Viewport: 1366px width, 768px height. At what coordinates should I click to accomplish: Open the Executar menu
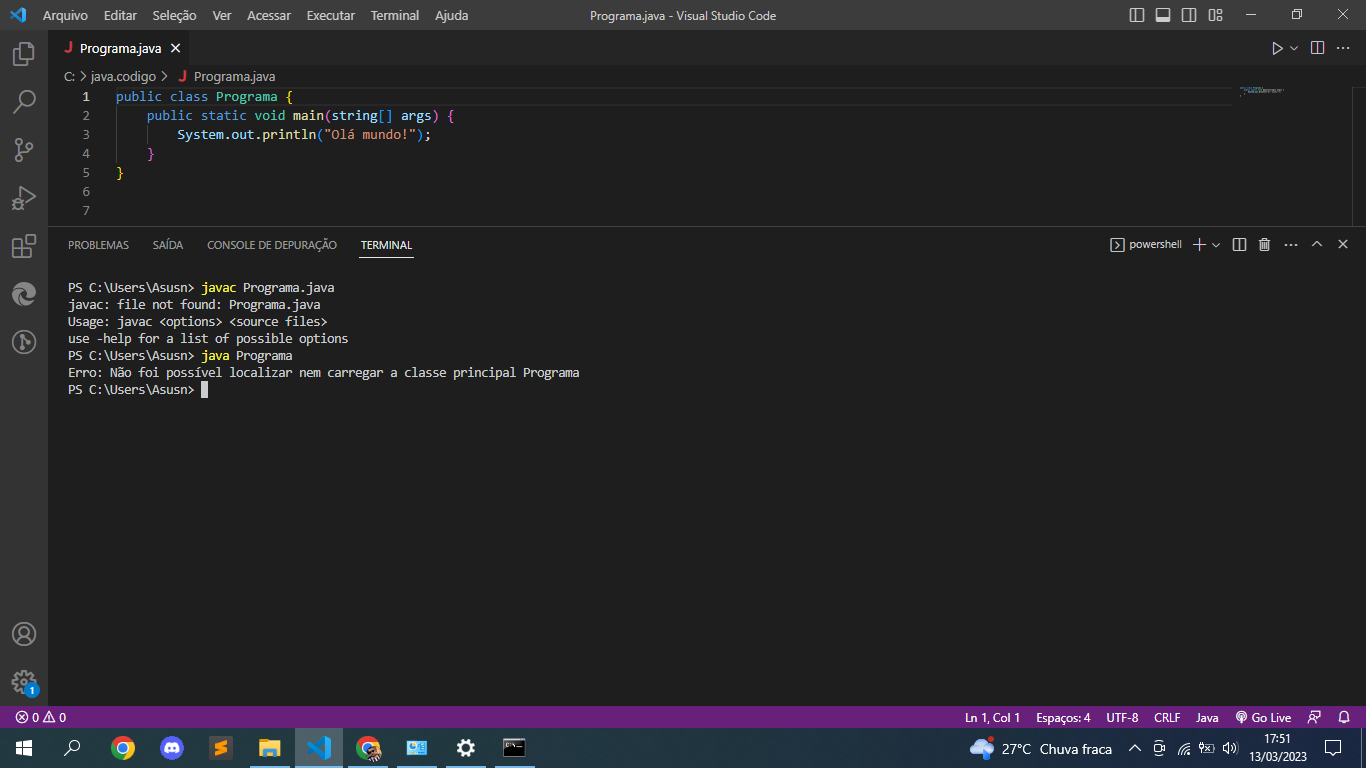pos(330,15)
